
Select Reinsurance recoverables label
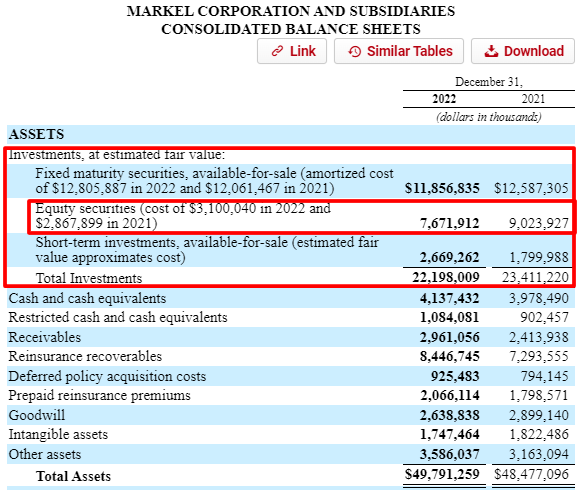(x=85, y=356)
